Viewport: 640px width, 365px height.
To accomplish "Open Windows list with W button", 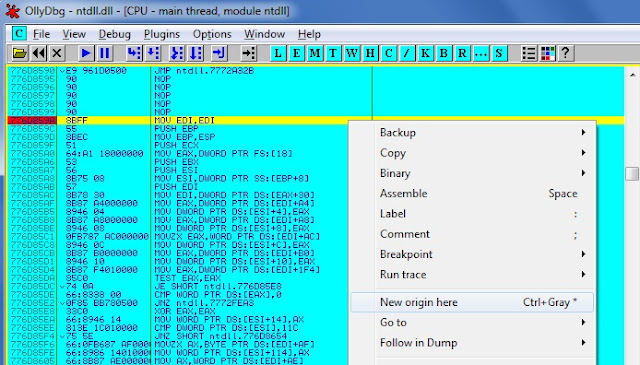I will tap(351, 53).
